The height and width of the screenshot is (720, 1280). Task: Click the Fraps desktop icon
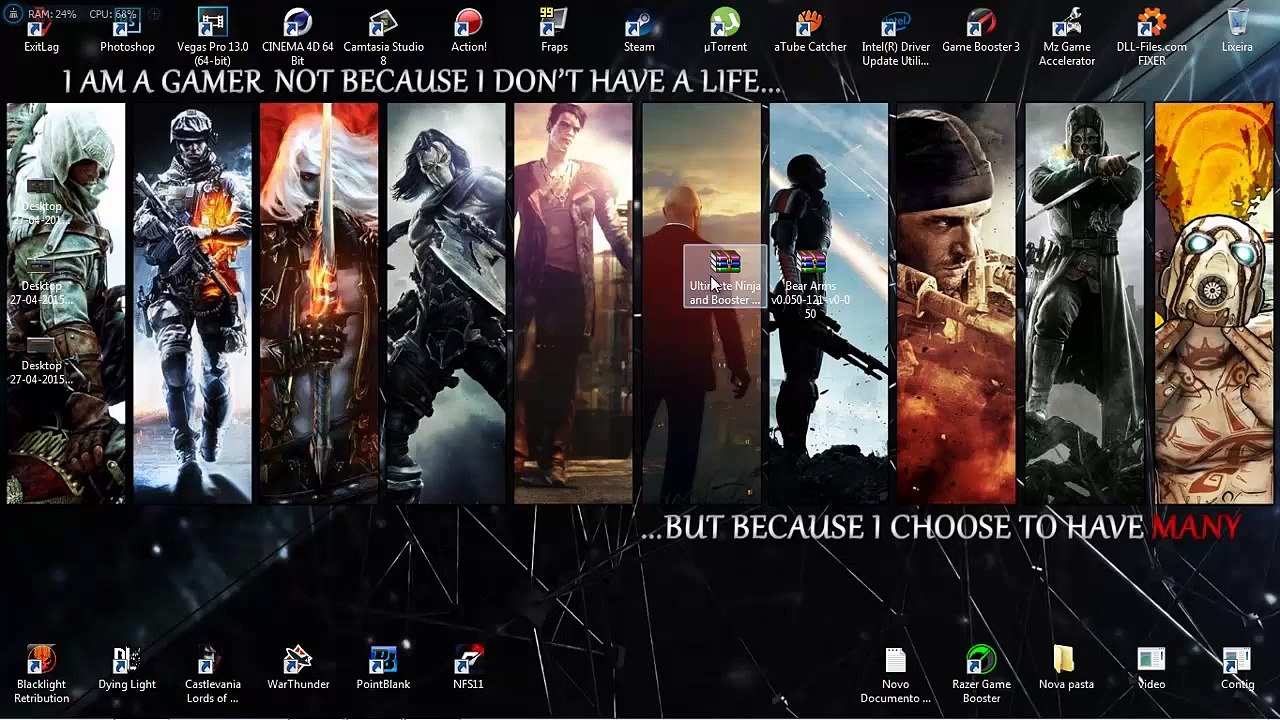pyautogui.click(x=554, y=31)
